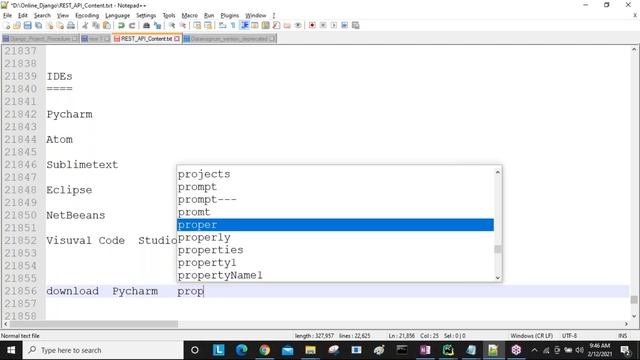Toggle Show All Characters pilcrow icon
Image resolution: width=640 pixels, height=360 pixels.
coord(233,25)
